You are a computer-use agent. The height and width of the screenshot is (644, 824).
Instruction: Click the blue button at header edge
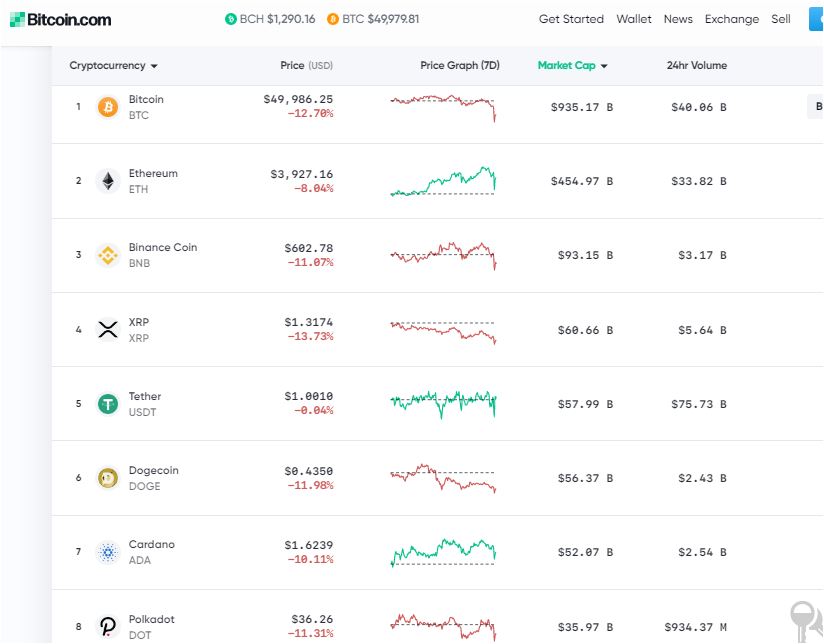[816, 19]
